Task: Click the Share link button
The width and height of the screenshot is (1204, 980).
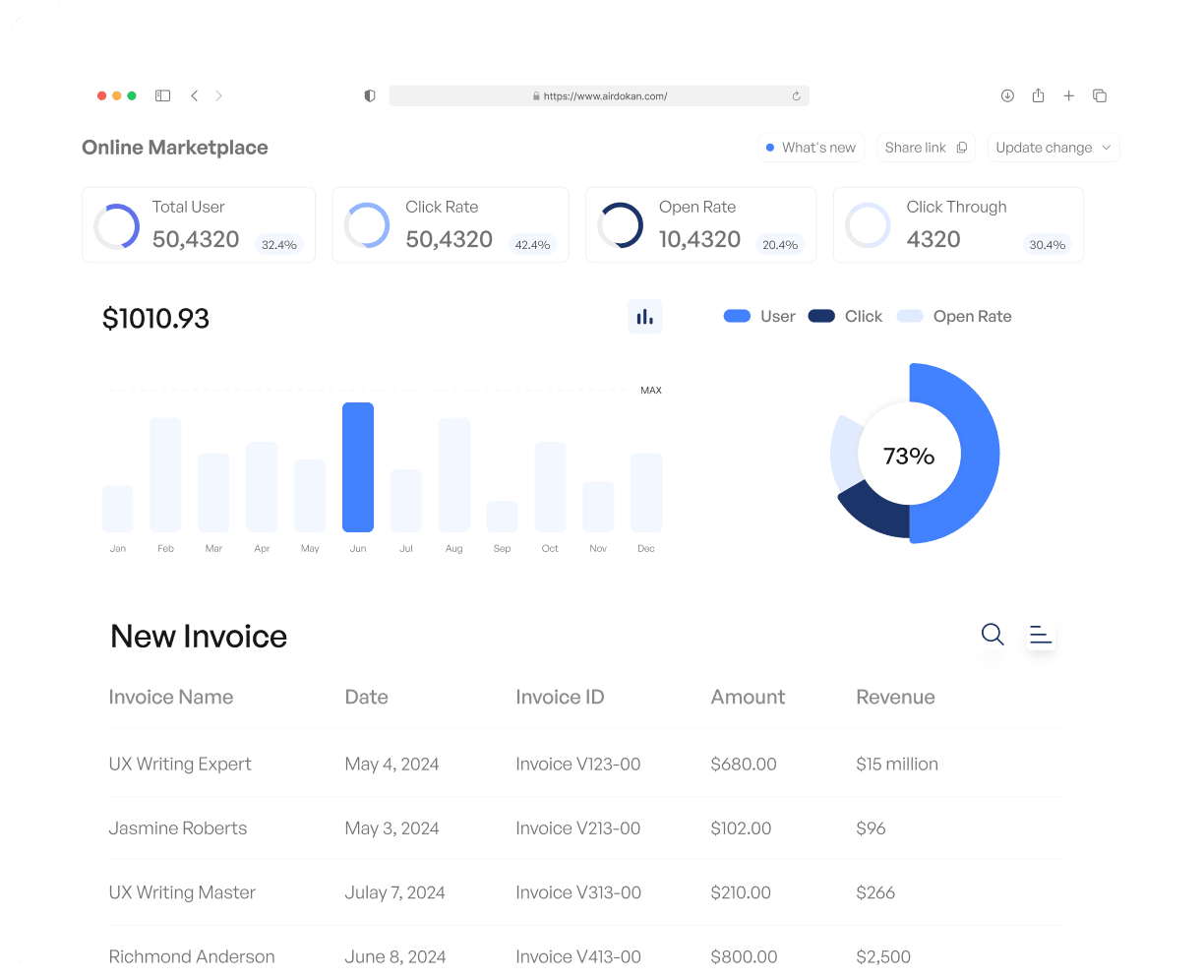Action: [925, 147]
